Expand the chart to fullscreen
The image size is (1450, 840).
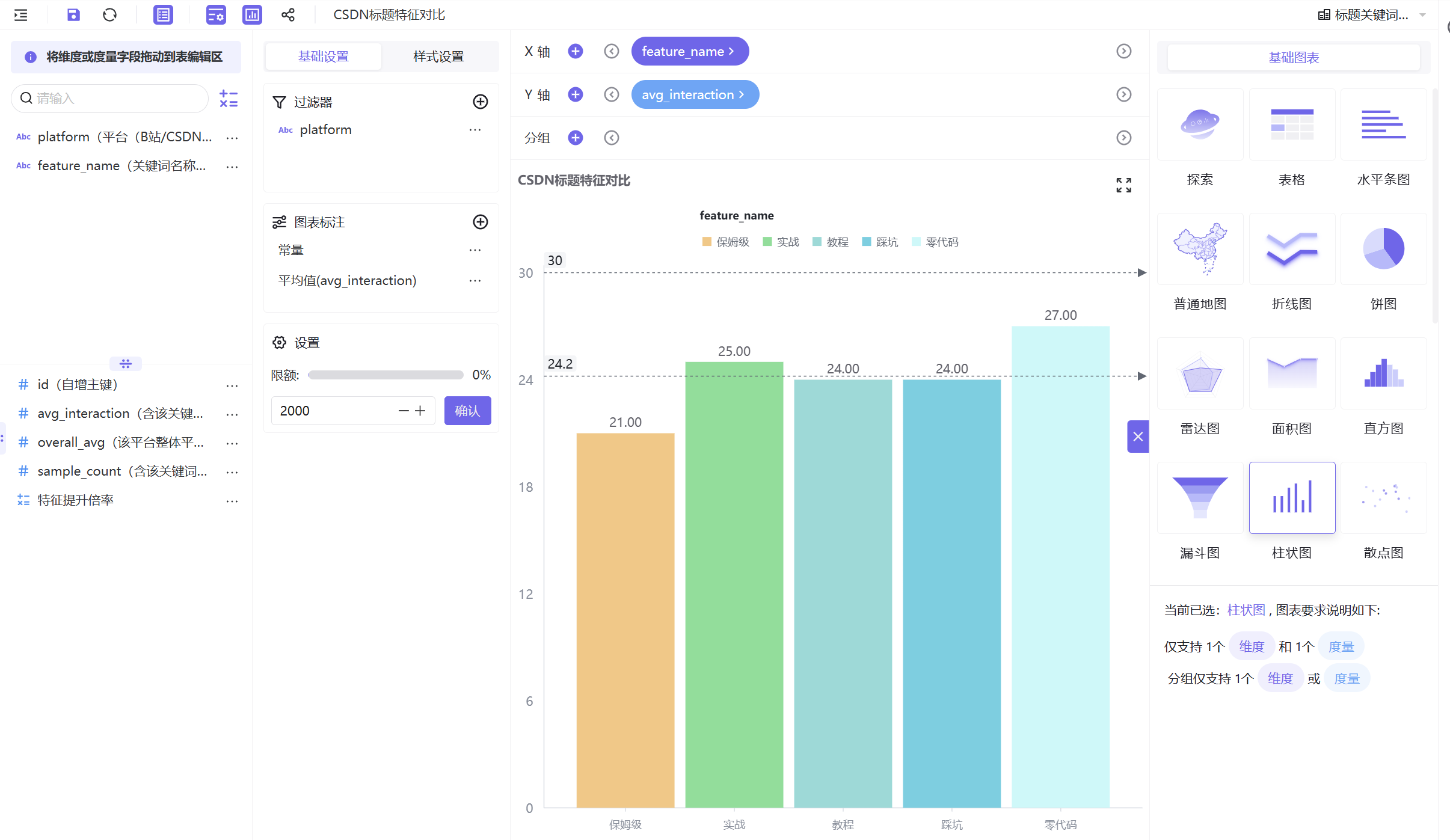coord(1123,185)
